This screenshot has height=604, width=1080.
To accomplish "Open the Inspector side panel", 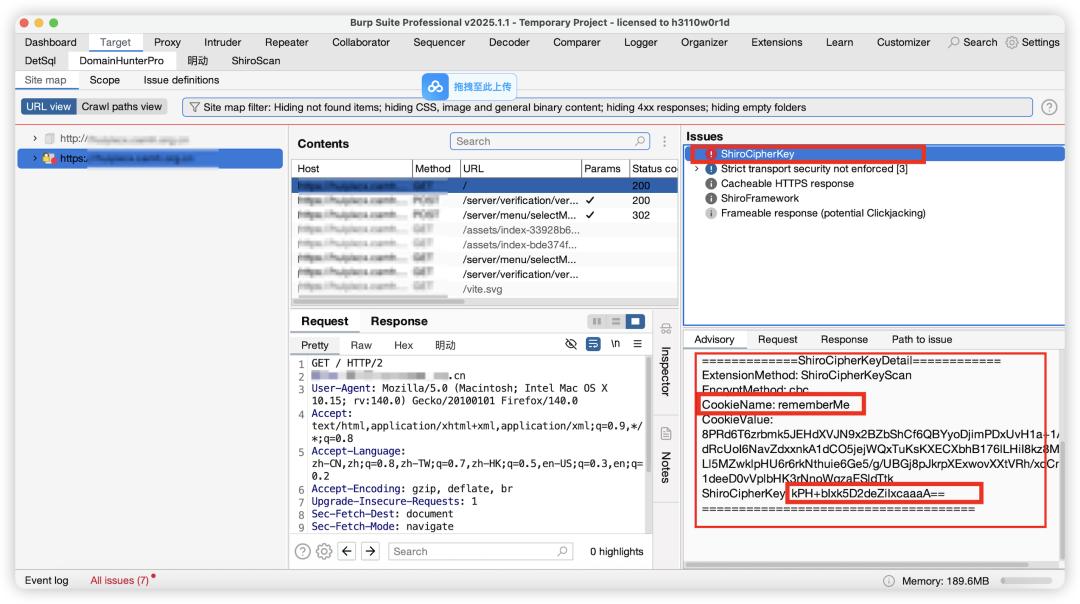I will pos(666,371).
